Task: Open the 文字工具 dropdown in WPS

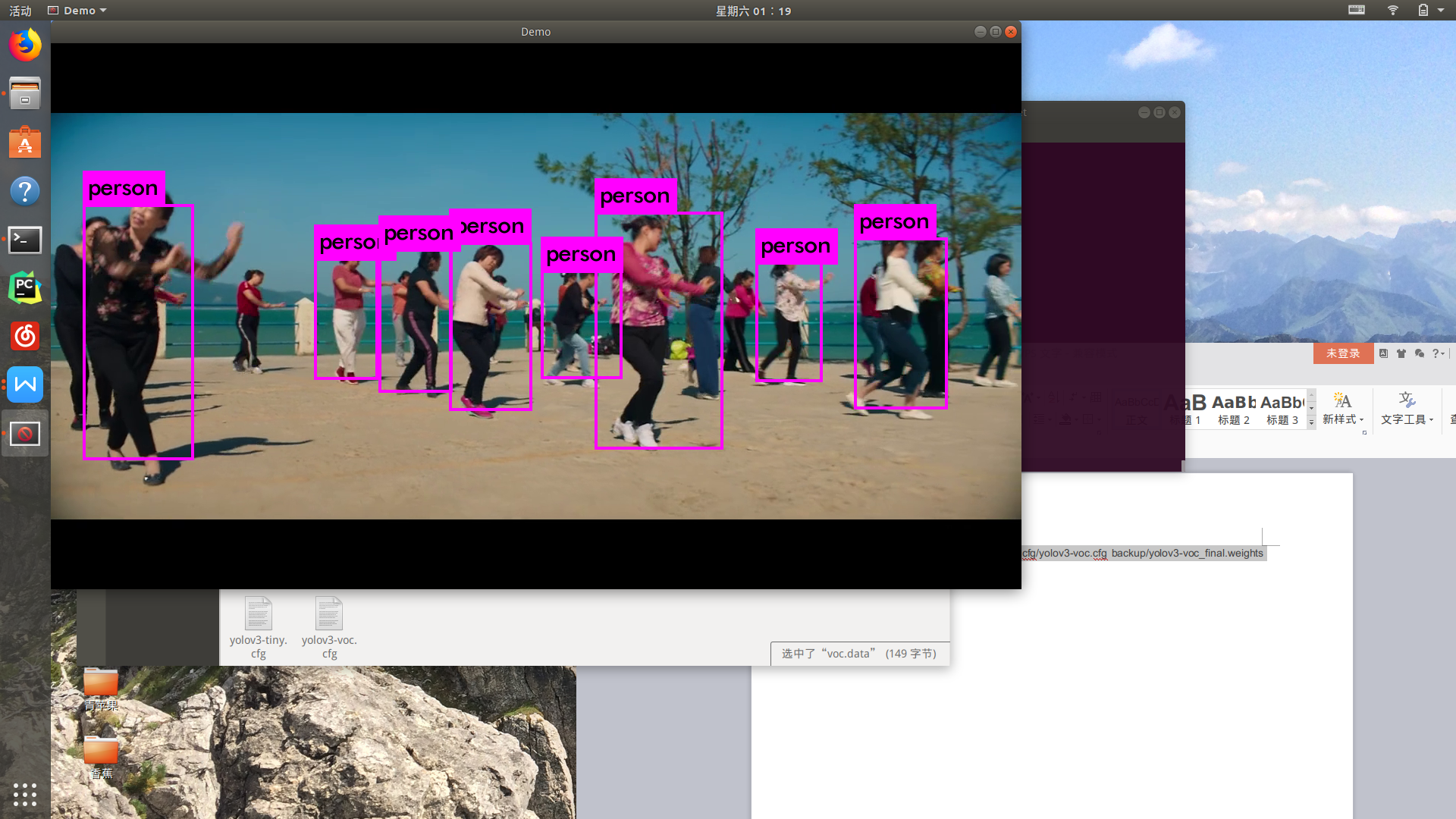Action: pos(1407,409)
